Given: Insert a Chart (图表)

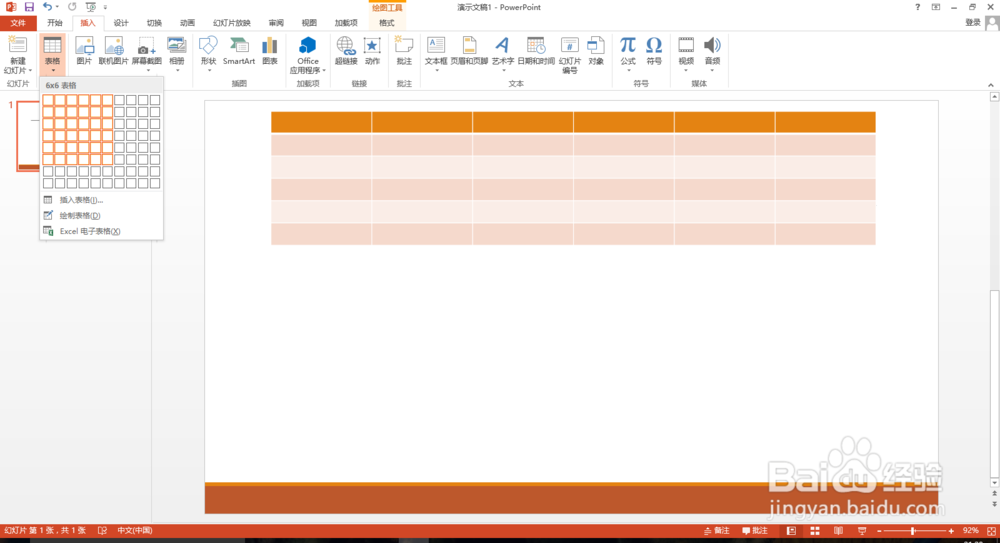Looking at the screenshot, I should point(270,51).
